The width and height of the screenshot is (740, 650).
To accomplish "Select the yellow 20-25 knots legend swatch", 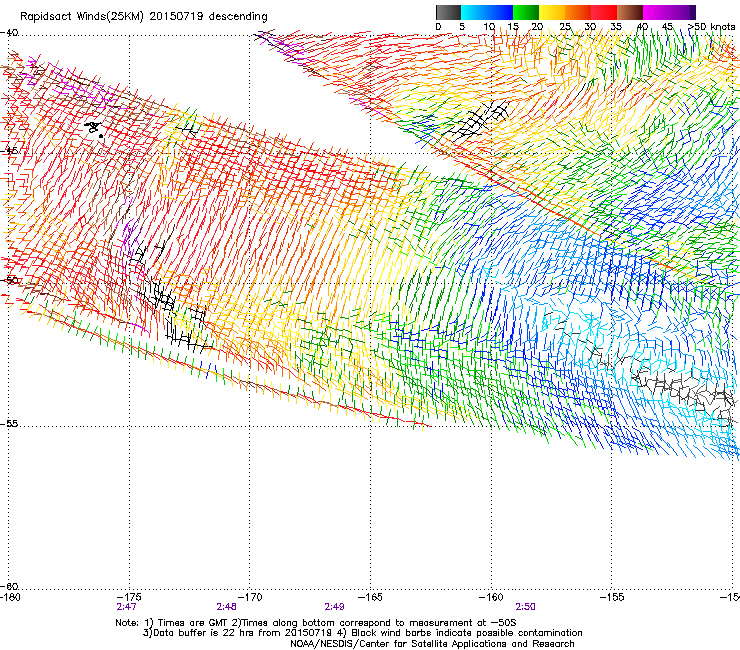I will [552, 12].
